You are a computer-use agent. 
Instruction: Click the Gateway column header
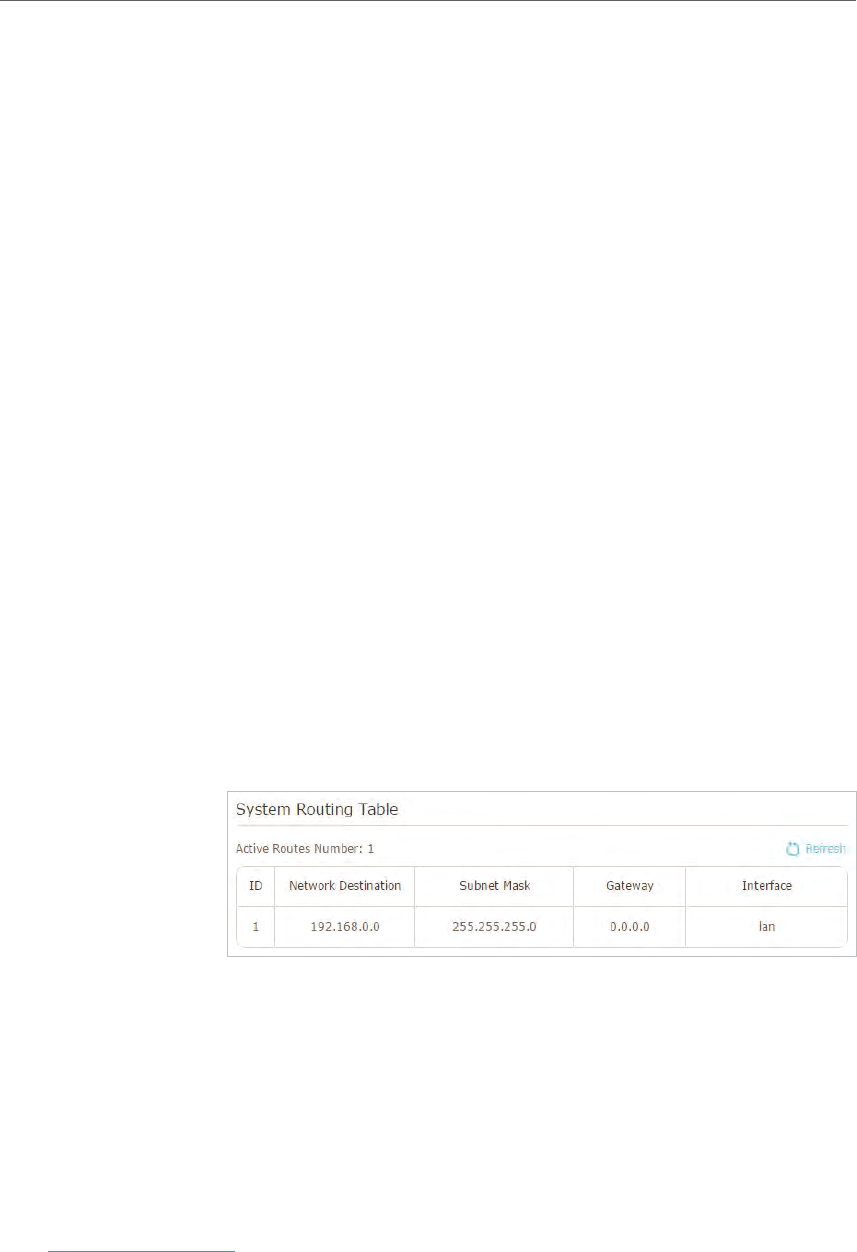point(629,886)
